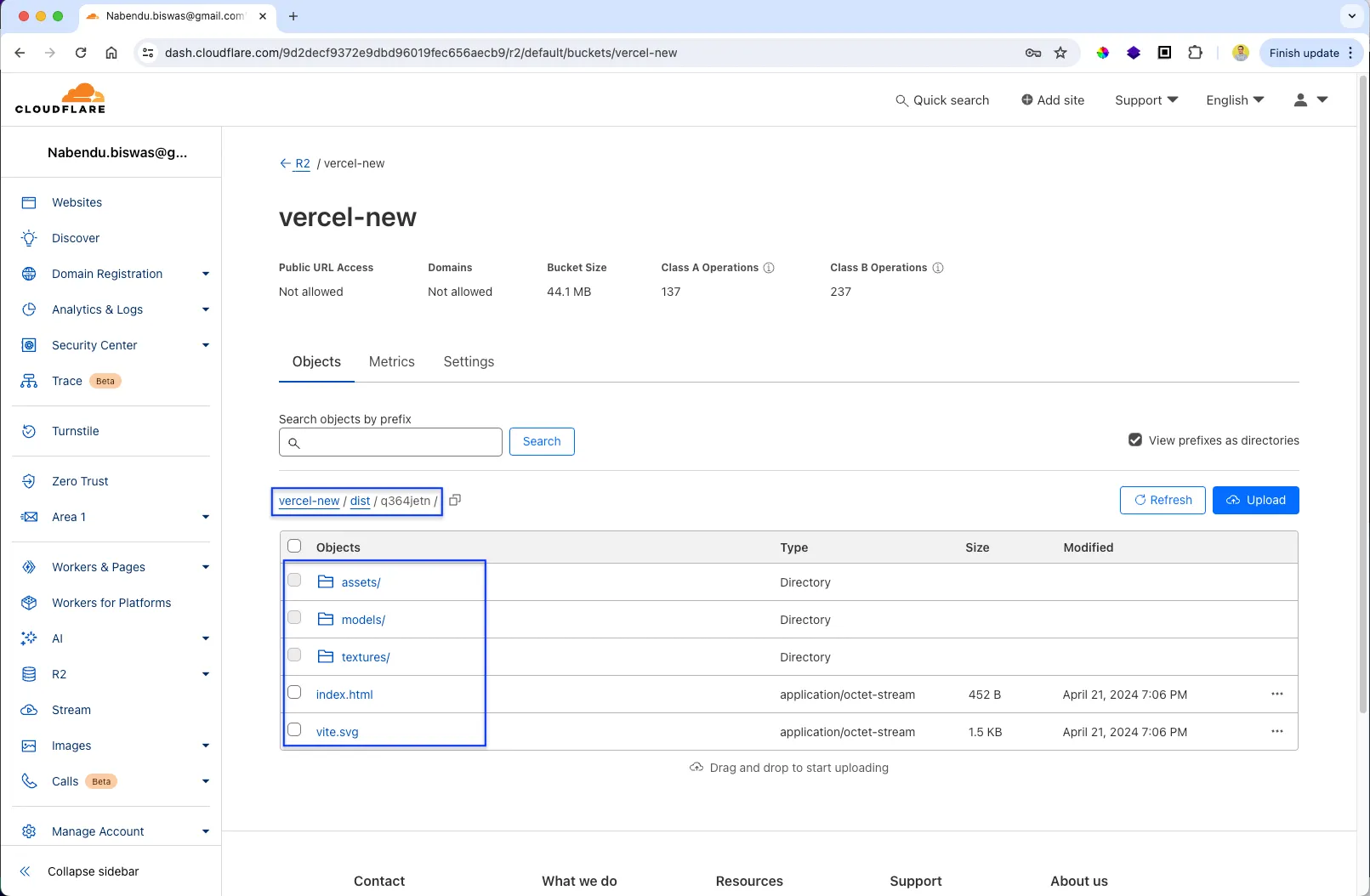The image size is (1370, 896).
Task: Click the Cloudflare logo
Action: [60, 99]
